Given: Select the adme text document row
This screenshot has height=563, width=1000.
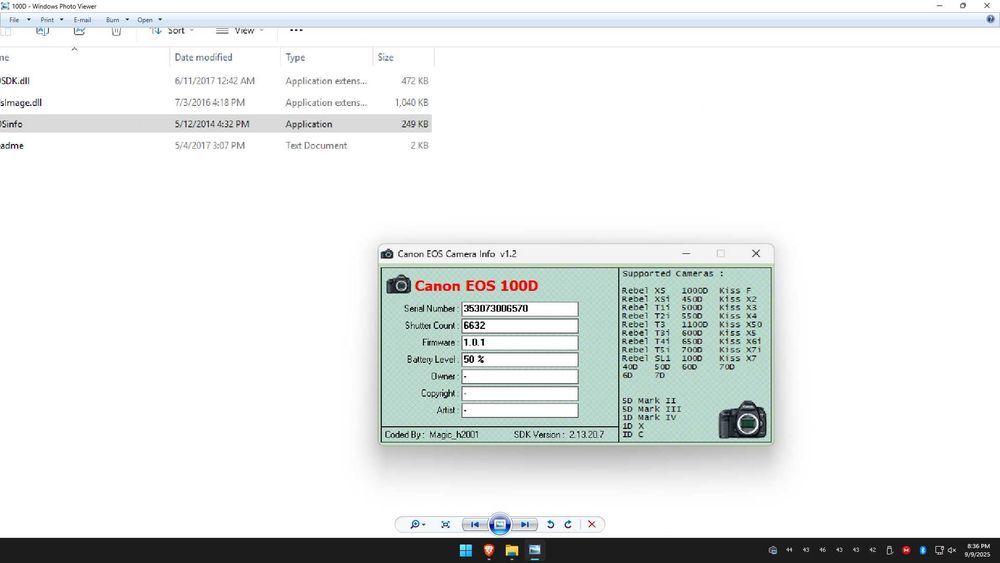Looking at the screenshot, I should (x=216, y=145).
